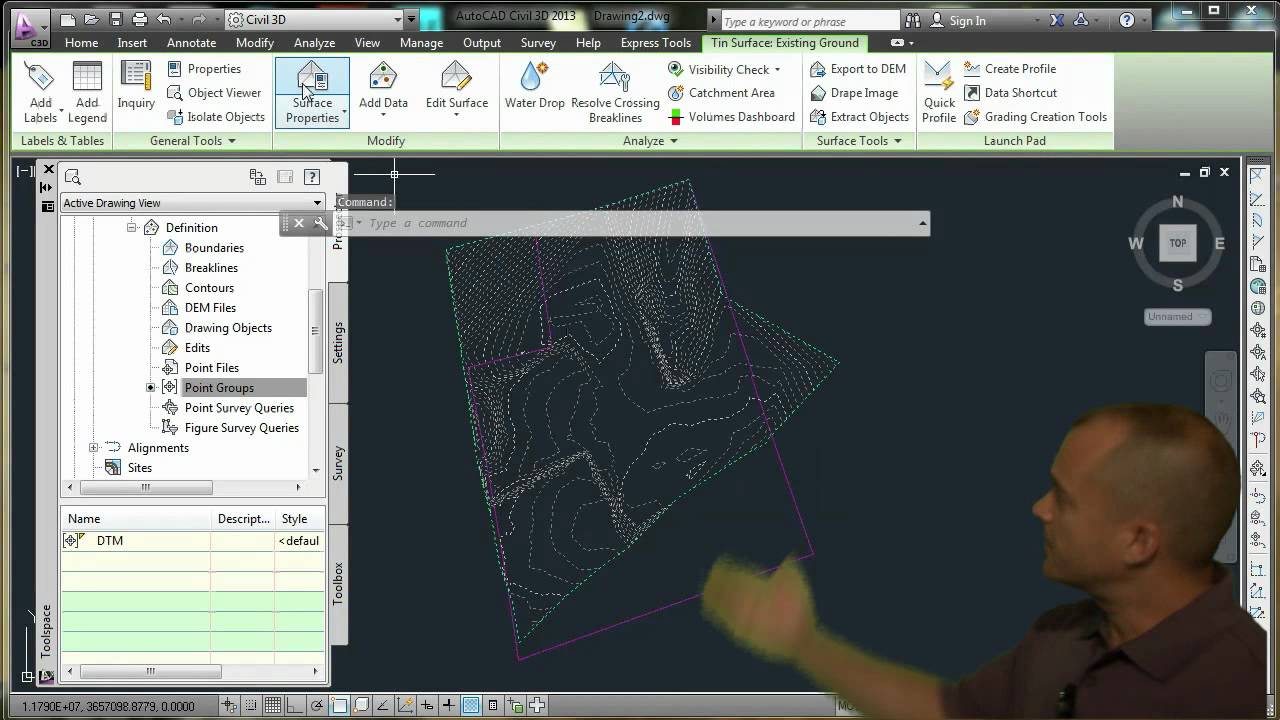Toggle Snap Mode in the status bar
Image resolution: width=1280 pixels, height=720 pixels.
pos(252,706)
